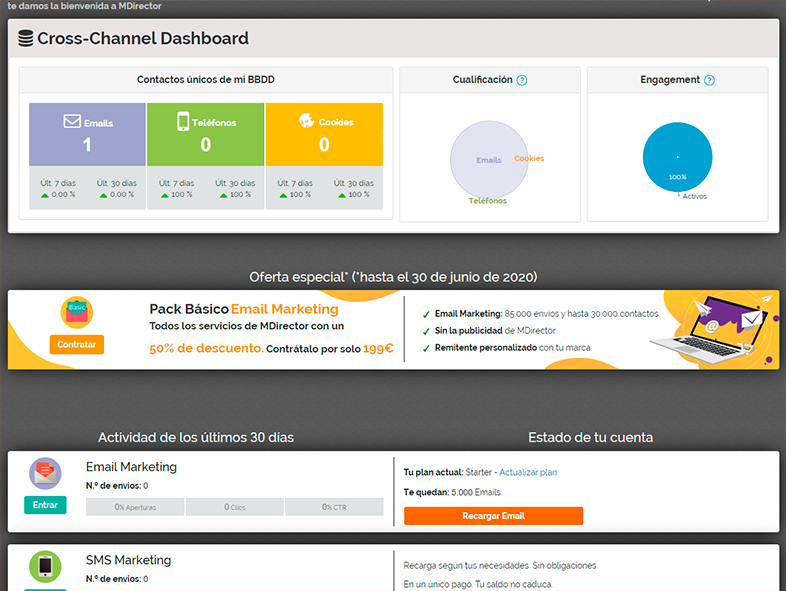This screenshot has width=786, height=591.
Task: Click the Teléfonos contact count tile
Action: click(206, 134)
